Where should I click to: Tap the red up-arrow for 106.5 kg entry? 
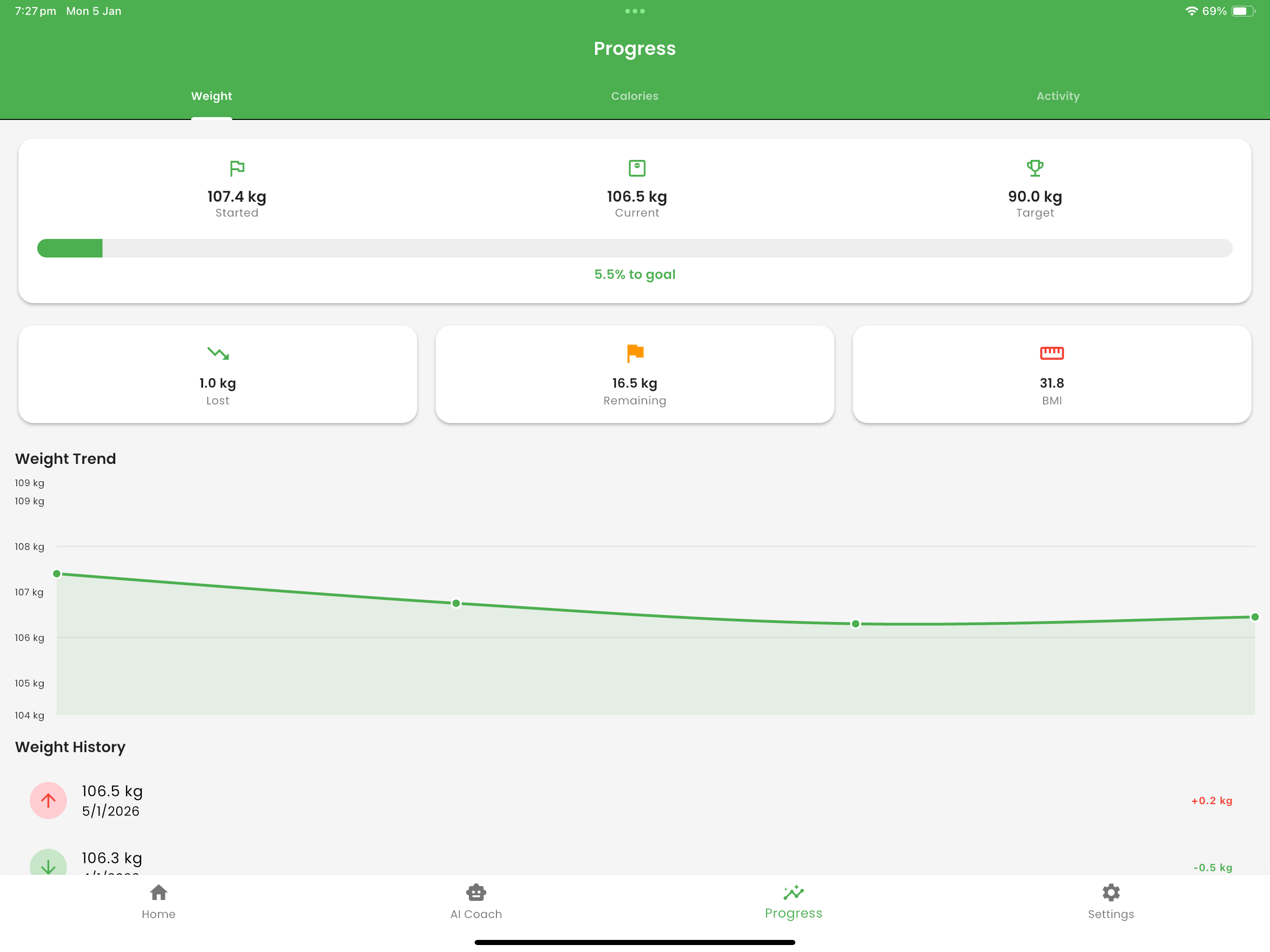48,800
